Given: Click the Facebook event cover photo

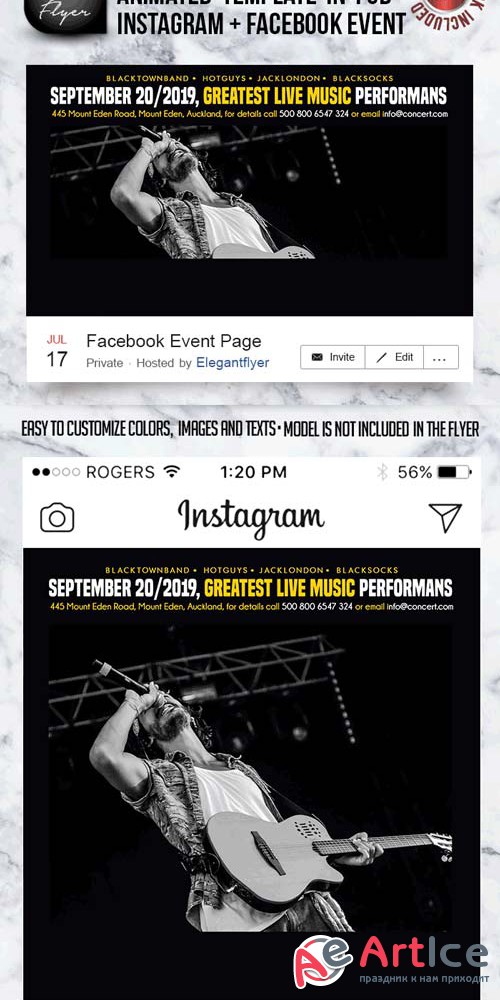Looking at the screenshot, I should (249, 190).
